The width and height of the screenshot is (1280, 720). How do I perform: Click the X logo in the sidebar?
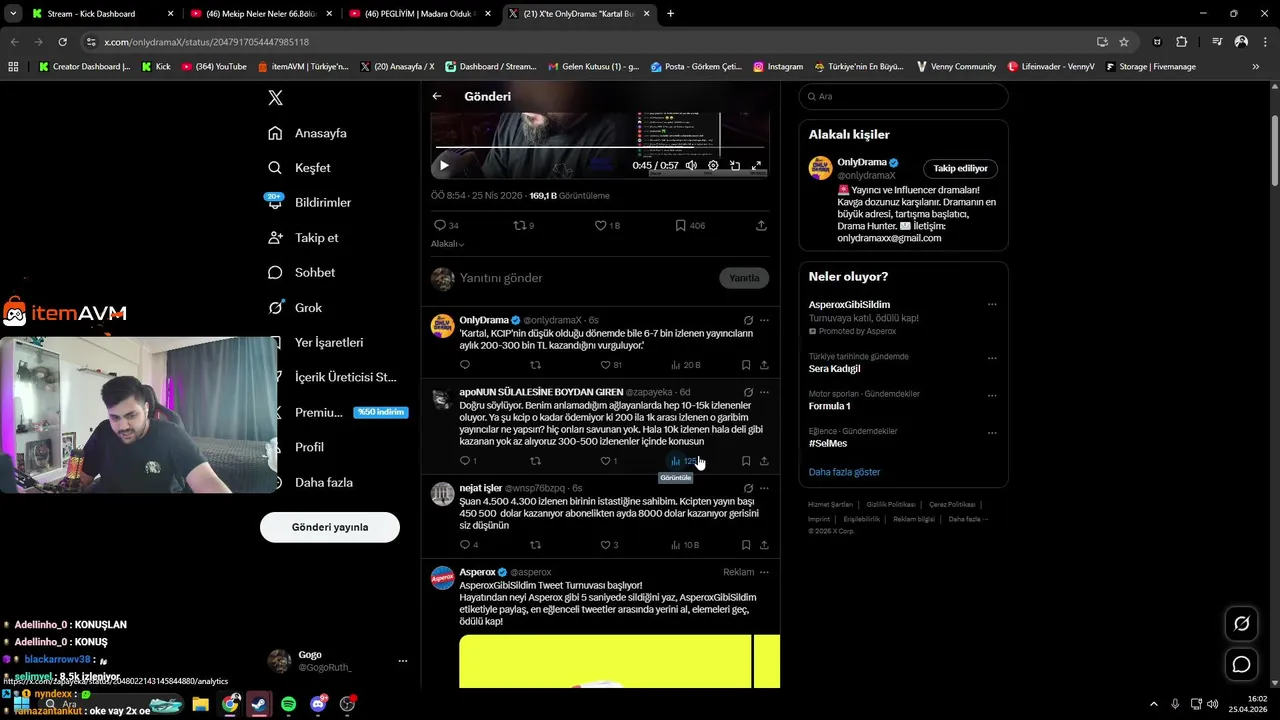[275, 97]
